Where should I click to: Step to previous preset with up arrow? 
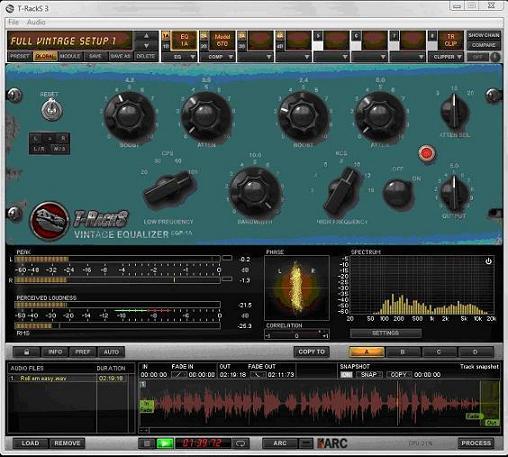tap(146, 36)
